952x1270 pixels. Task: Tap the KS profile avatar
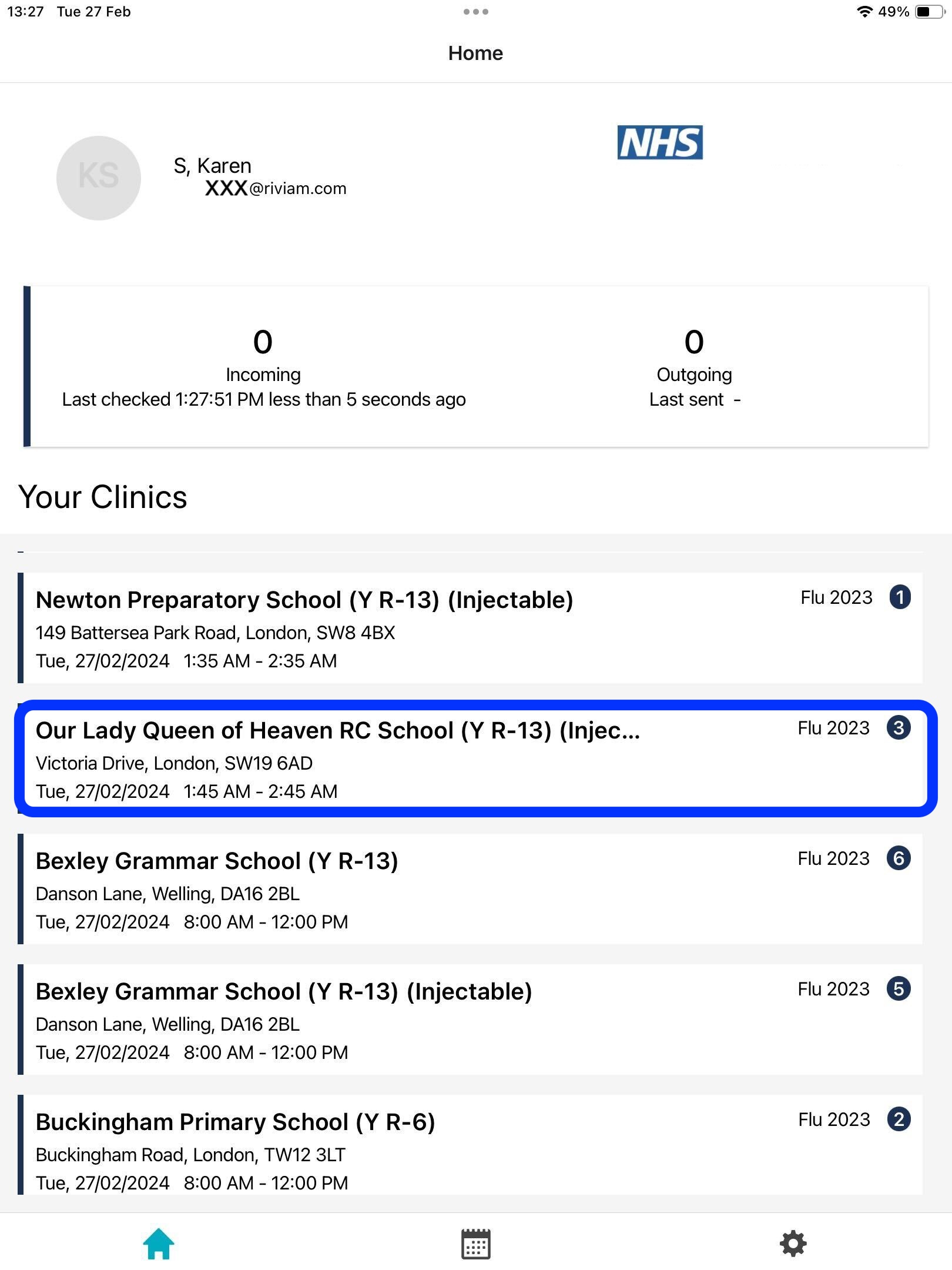tap(99, 178)
